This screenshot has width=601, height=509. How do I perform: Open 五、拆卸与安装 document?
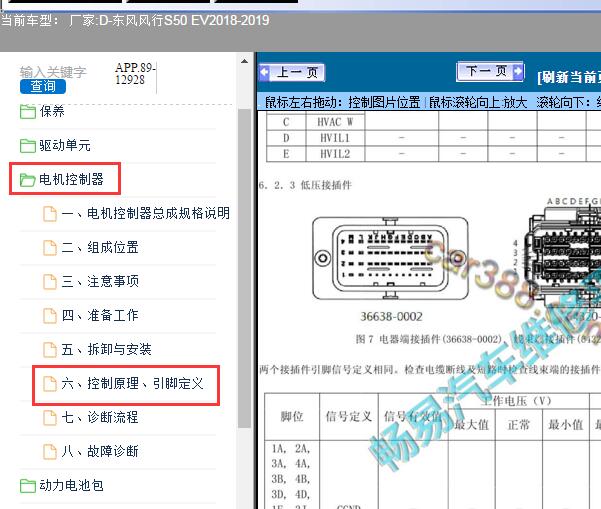coord(107,349)
